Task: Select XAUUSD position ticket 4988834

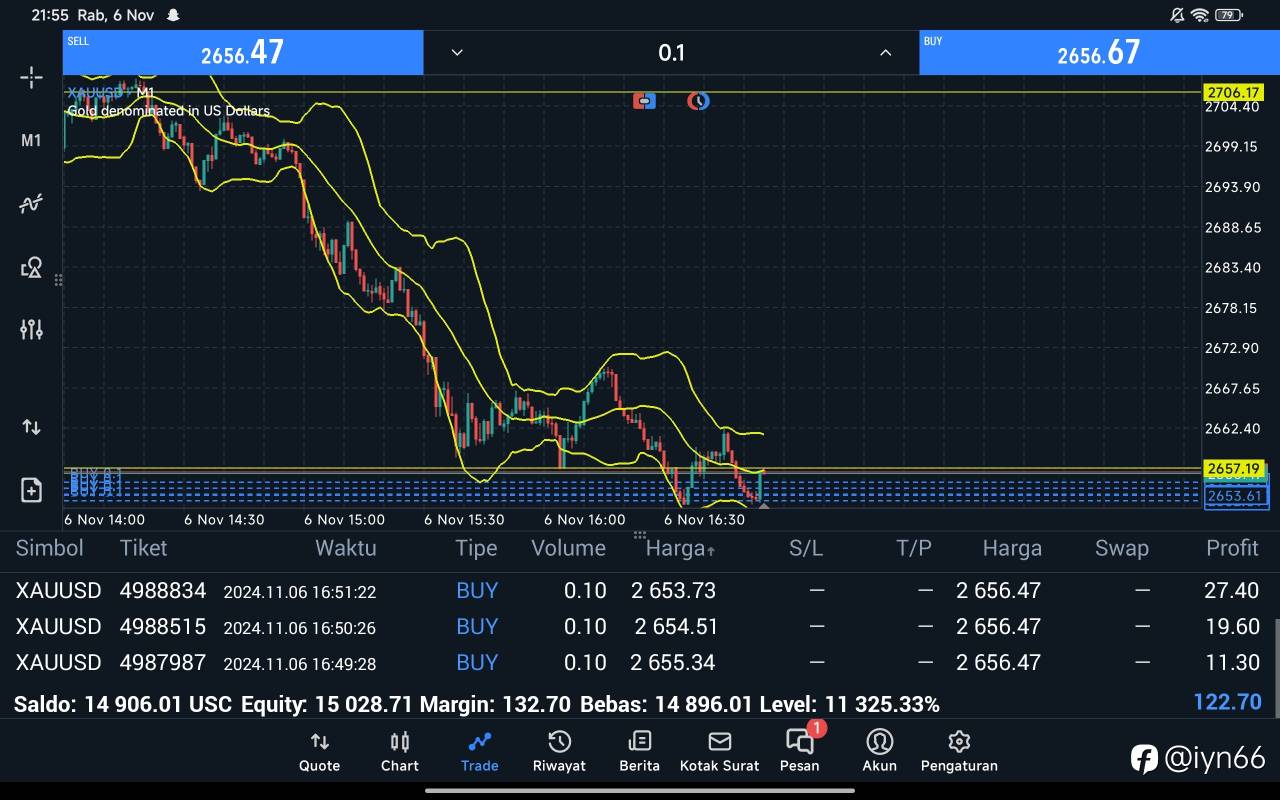Action: pyautogui.click(x=162, y=591)
